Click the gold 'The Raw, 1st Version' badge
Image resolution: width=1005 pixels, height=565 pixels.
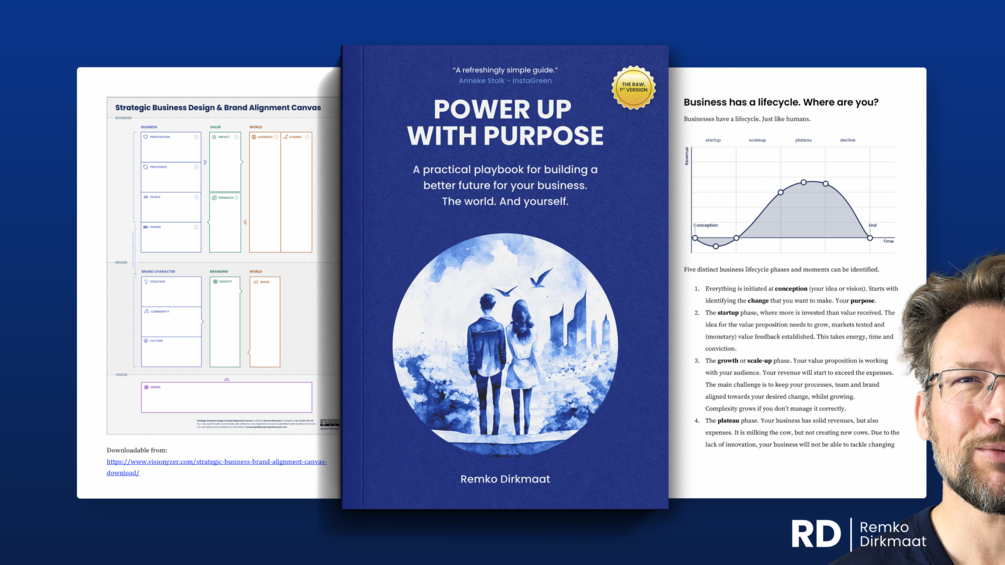tap(633, 88)
